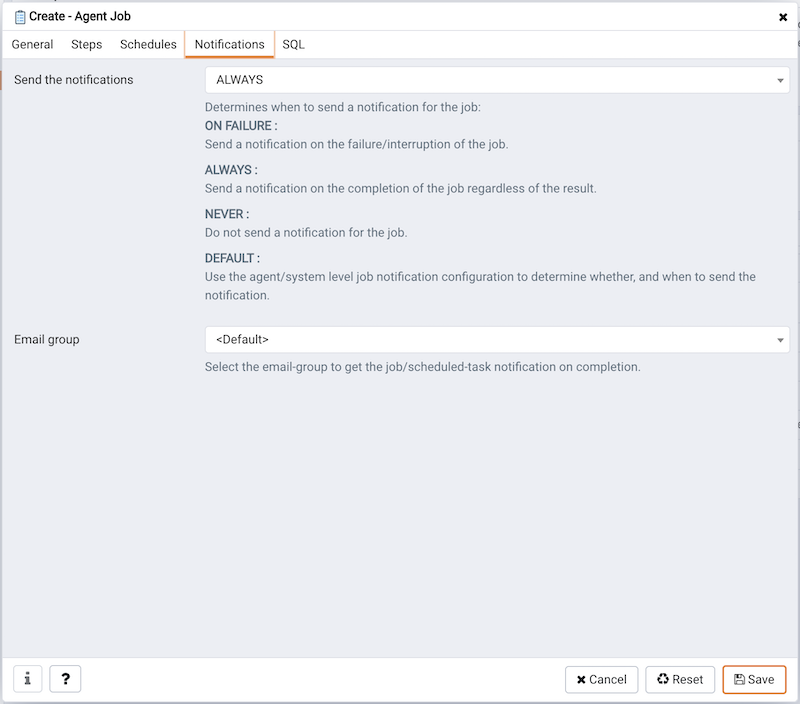Click the 'ALWAYS :' heading in the help text
This screenshot has width=800, height=704.
(231, 170)
